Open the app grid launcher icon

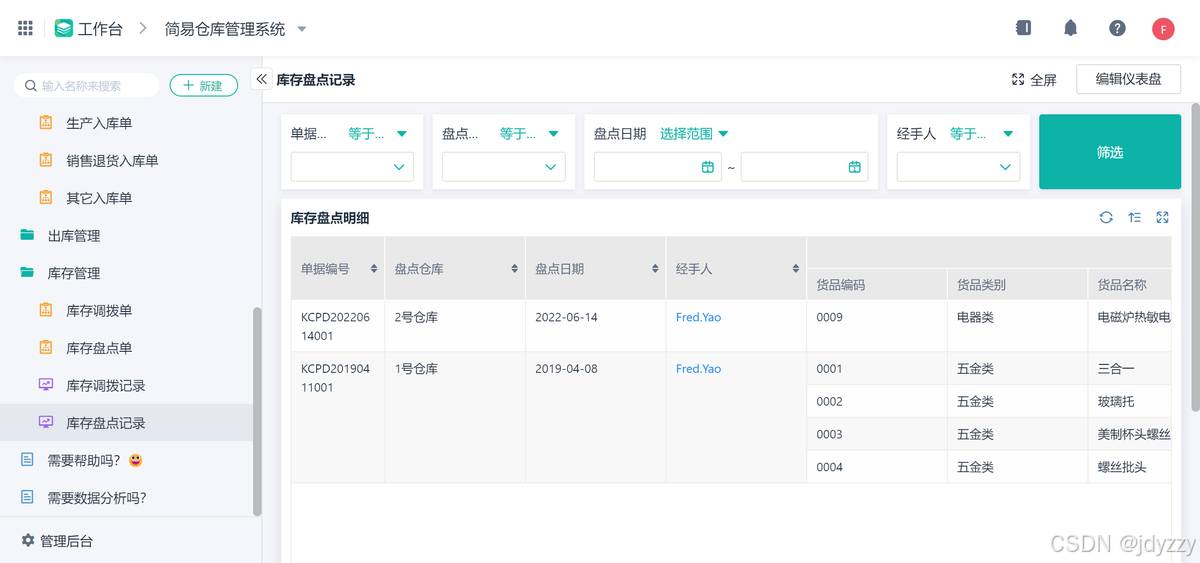[x=25, y=28]
